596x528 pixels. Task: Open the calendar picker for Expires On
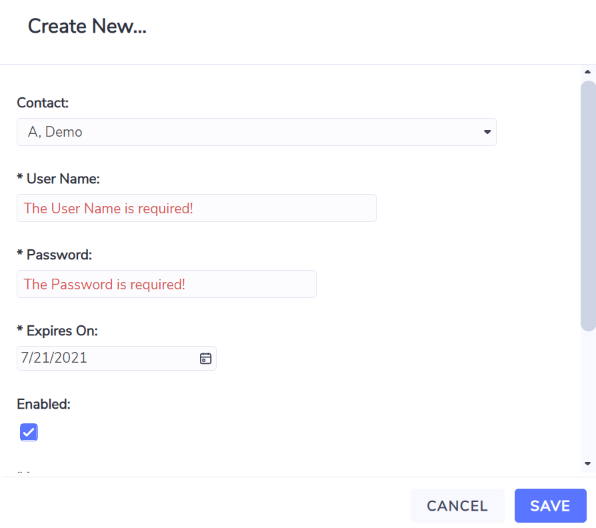point(206,358)
